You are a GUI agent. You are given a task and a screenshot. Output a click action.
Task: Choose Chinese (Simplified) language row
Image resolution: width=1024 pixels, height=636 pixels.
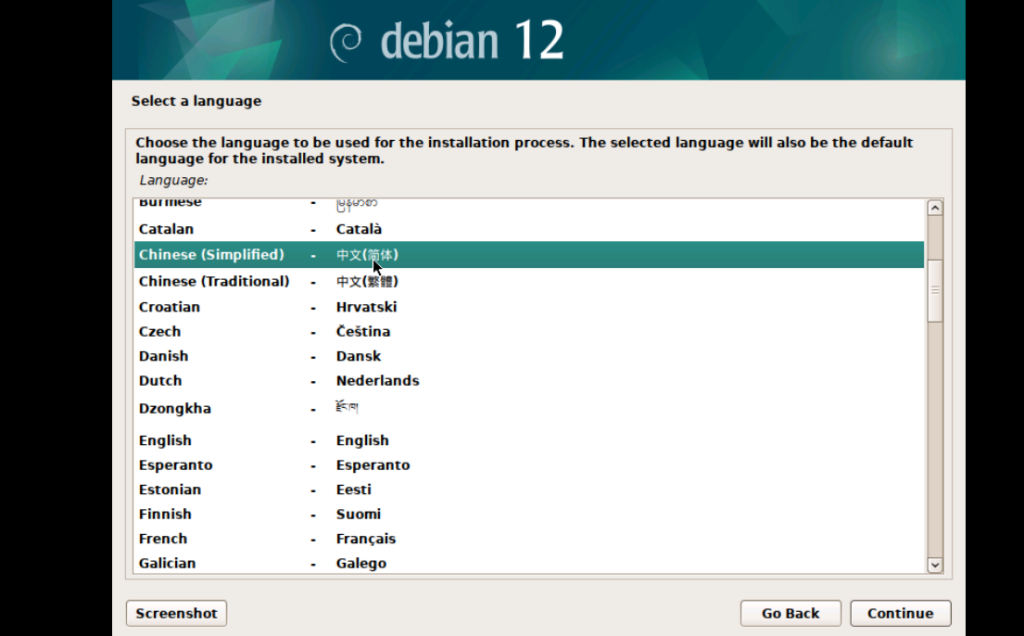[x=211, y=255]
